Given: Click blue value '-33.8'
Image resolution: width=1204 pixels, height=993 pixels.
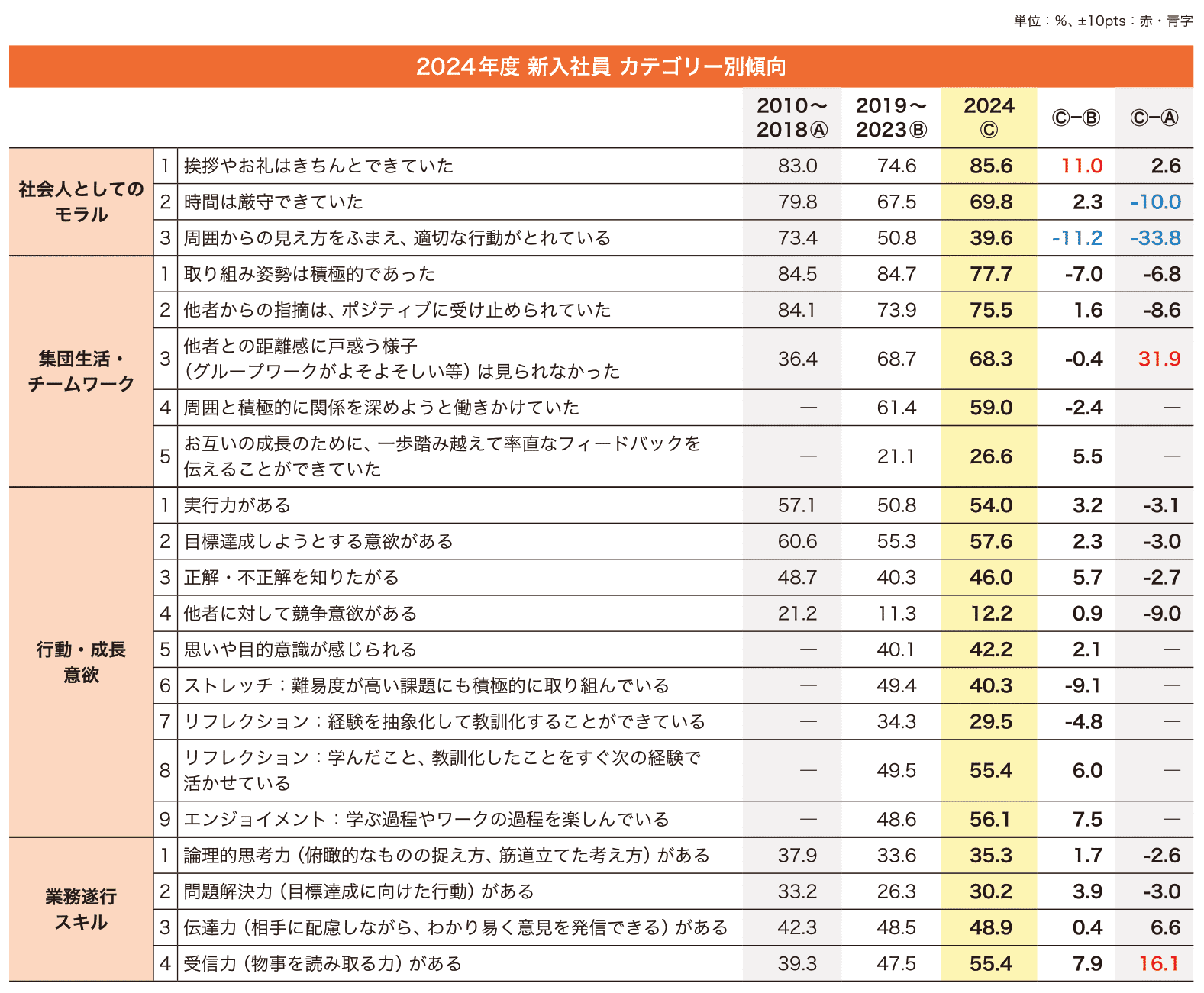Looking at the screenshot, I should coord(1156,237).
